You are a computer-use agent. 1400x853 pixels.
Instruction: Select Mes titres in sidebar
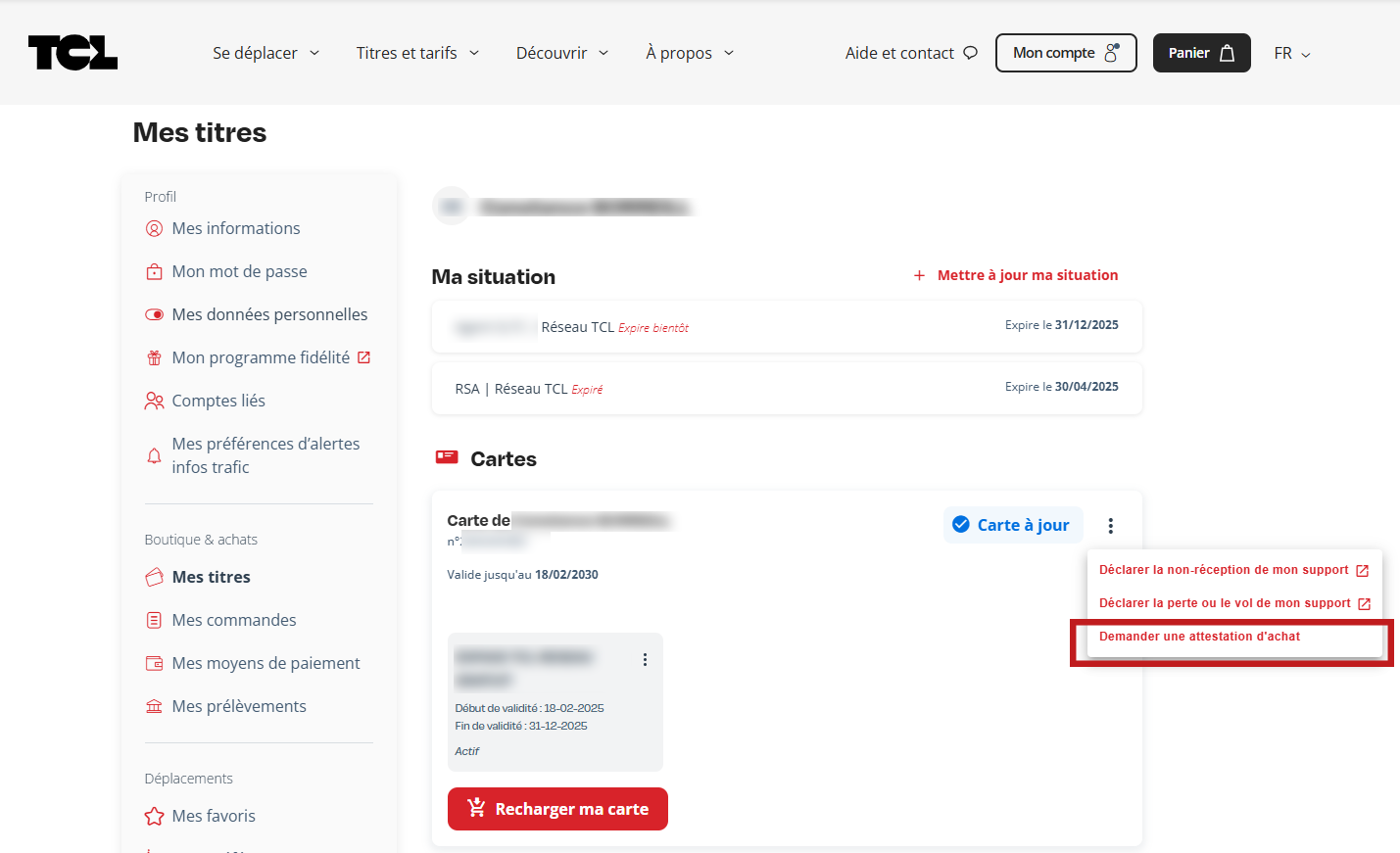[211, 577]
